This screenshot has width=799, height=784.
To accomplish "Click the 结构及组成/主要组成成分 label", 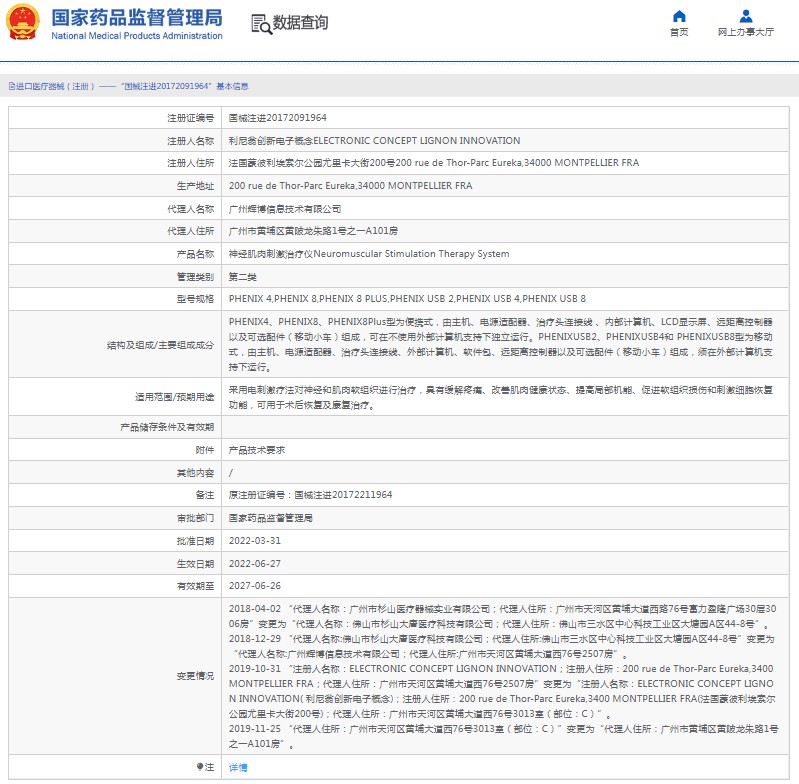I will (160, 345).
